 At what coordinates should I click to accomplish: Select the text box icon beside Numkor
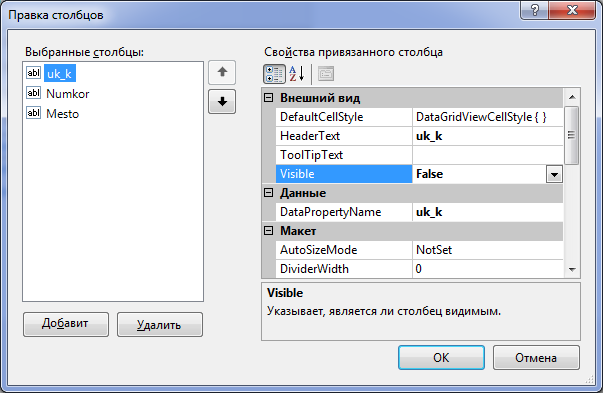click(33, 93)
